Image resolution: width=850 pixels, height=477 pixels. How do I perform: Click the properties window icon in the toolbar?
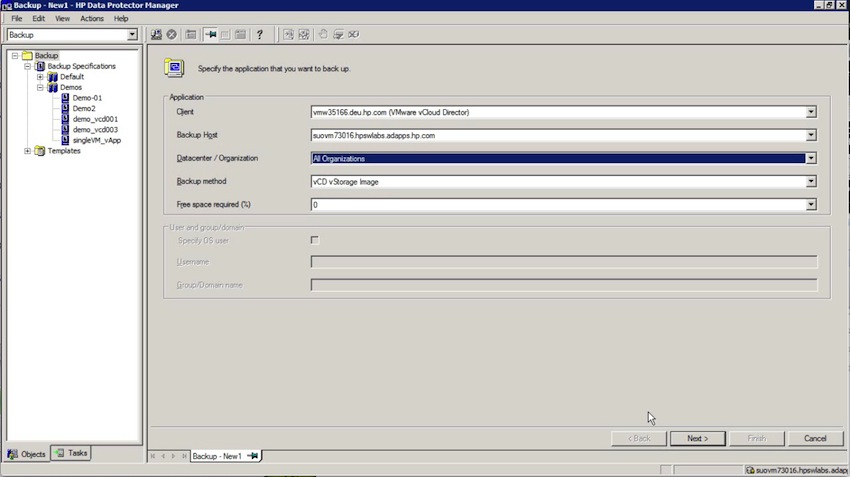pyautogui.click(x=191, y=35)
